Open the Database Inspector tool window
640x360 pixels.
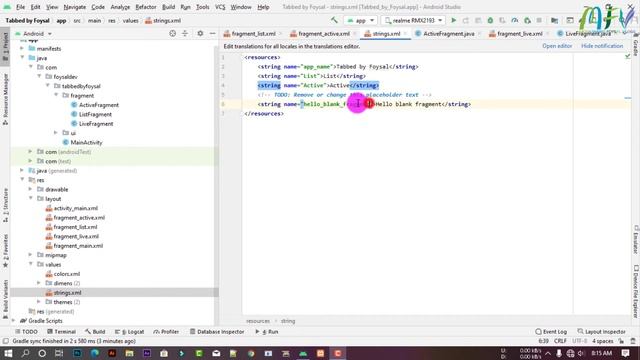pos(217,332)
